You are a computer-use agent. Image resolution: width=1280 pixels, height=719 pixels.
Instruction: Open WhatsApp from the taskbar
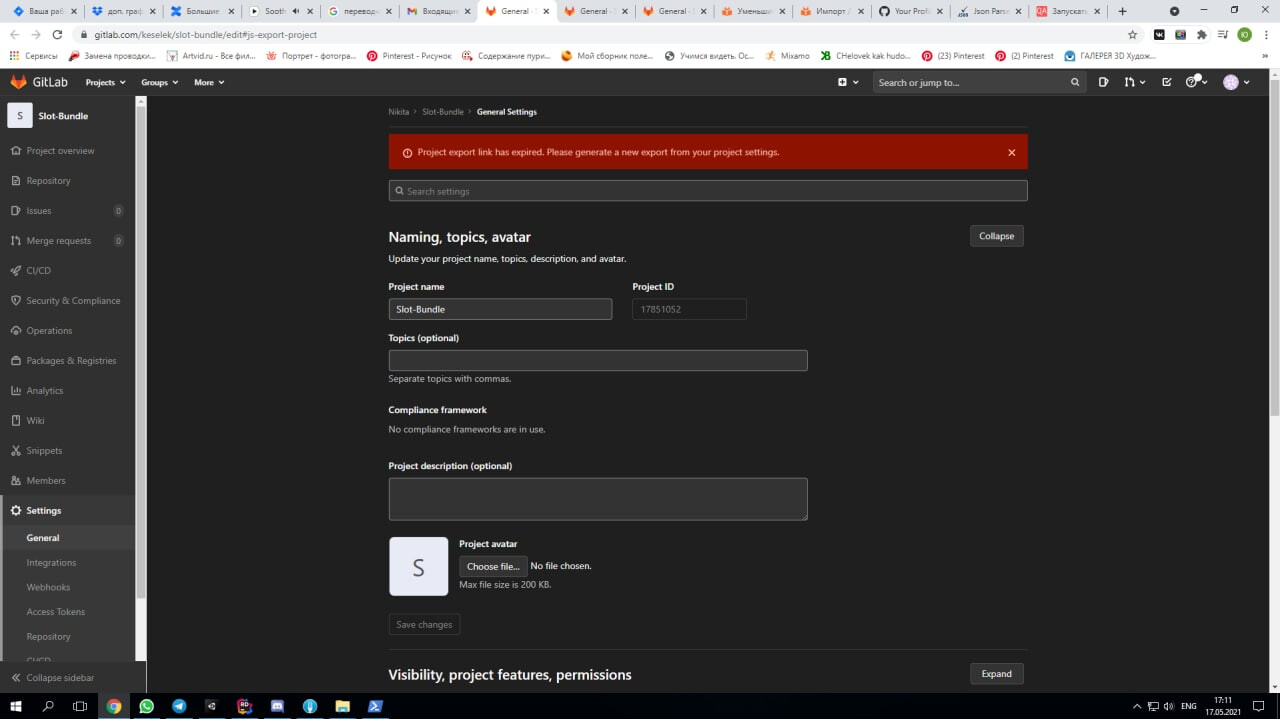click(147, 706)
